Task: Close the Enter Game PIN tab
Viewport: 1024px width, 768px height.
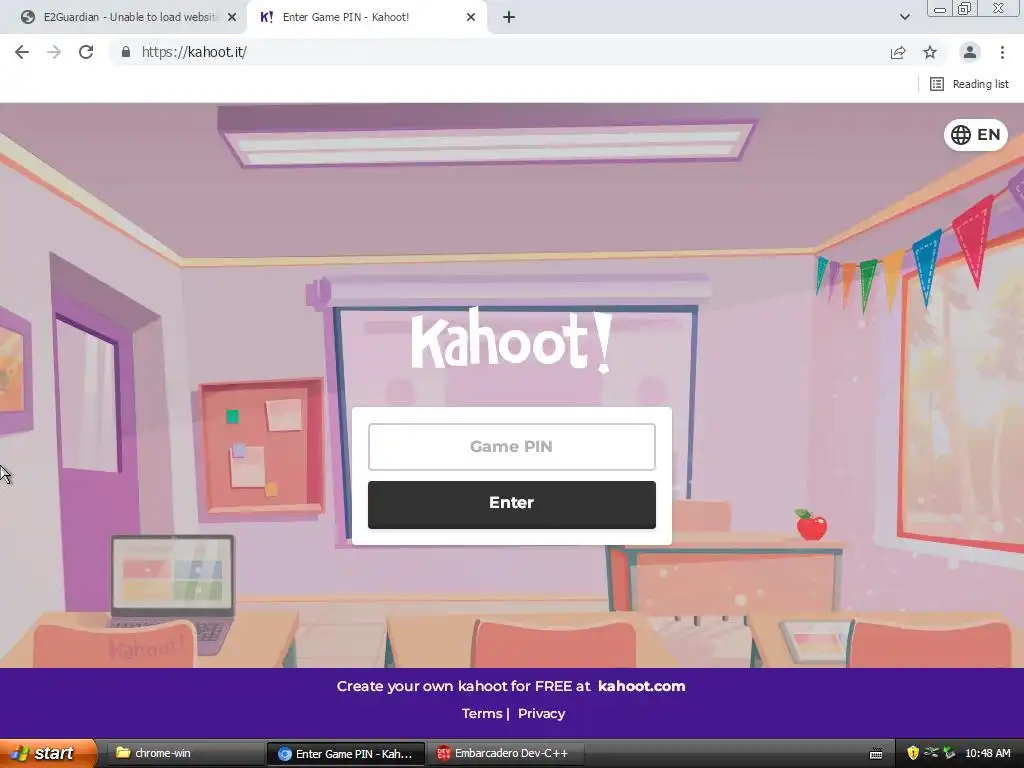Action: click(471, 18)
